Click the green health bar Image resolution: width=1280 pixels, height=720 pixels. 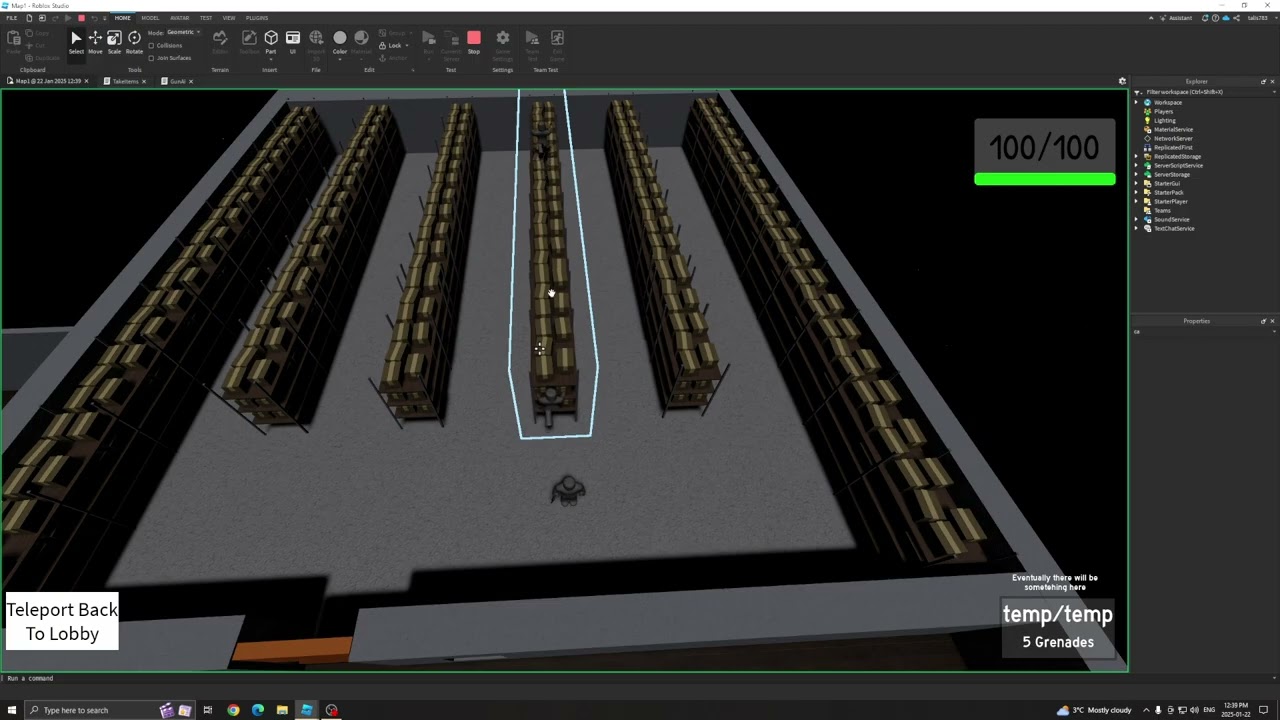coord(1045,179)
